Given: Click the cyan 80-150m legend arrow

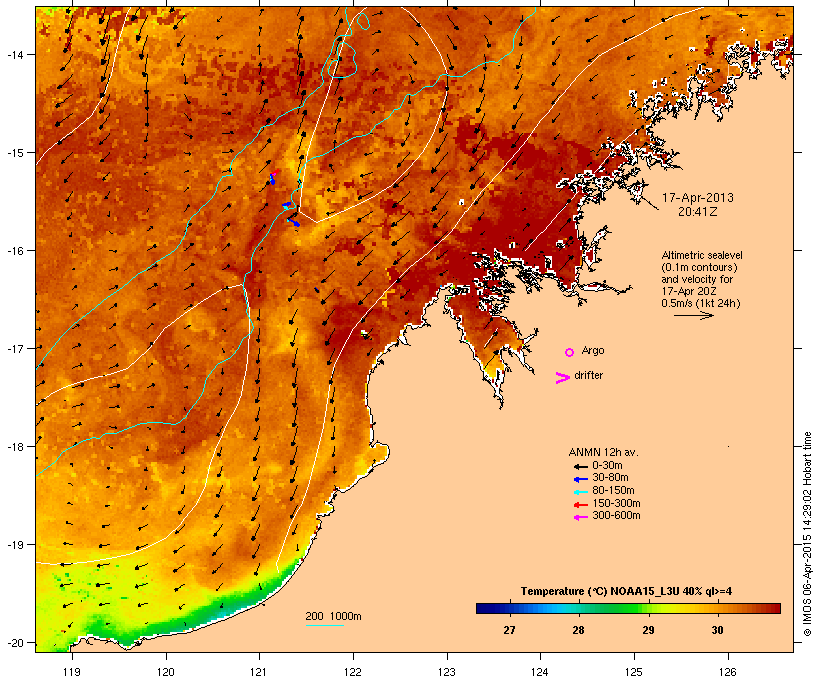Looking at the screenshot, I should 580,492.
